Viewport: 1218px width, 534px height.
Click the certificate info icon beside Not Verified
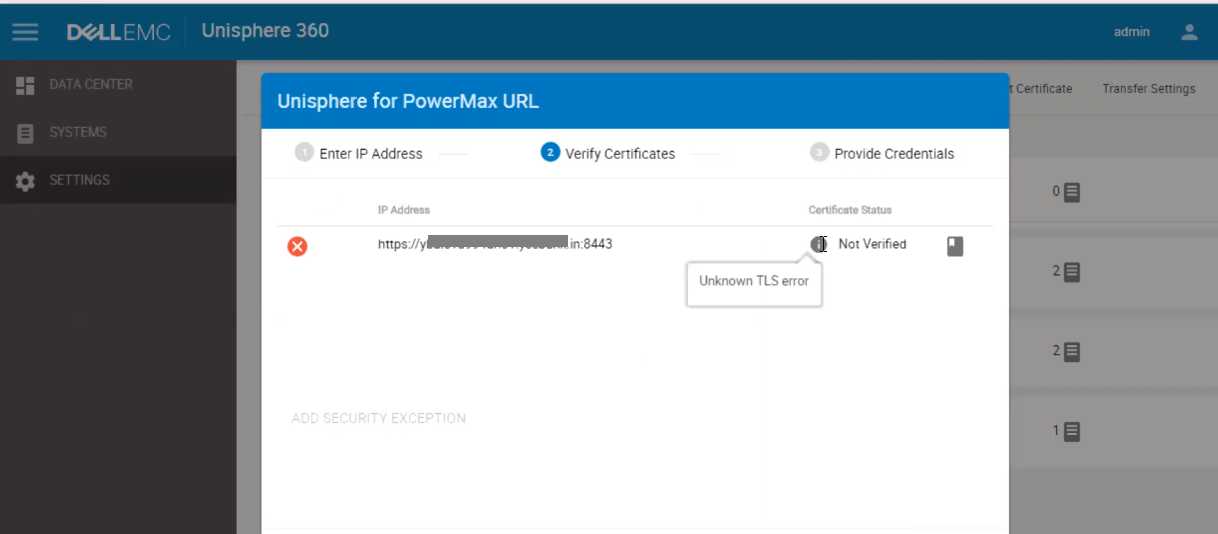coord(818,244)
